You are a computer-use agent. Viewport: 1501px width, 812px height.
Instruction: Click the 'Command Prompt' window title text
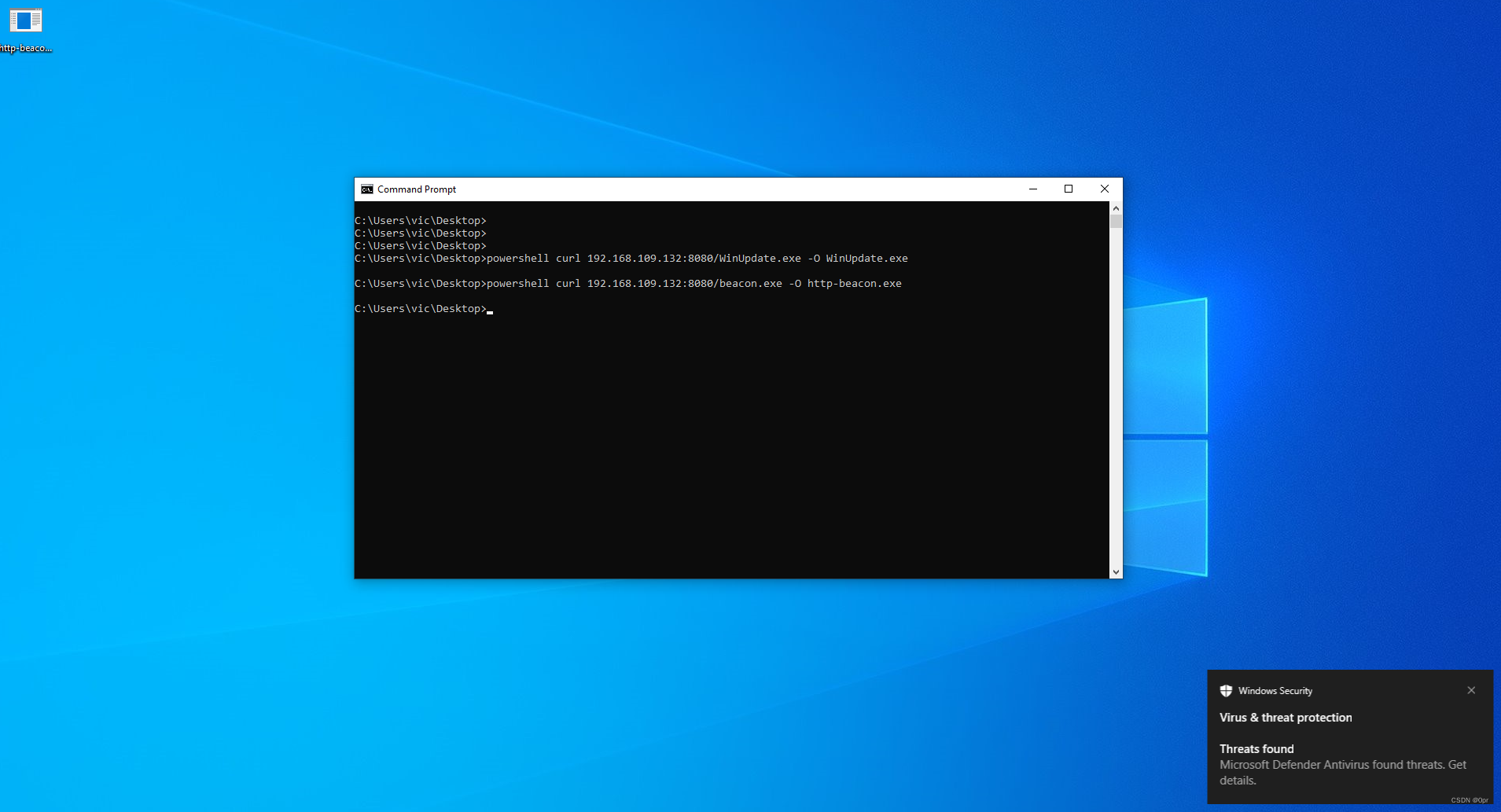click(x=417, y=189)
